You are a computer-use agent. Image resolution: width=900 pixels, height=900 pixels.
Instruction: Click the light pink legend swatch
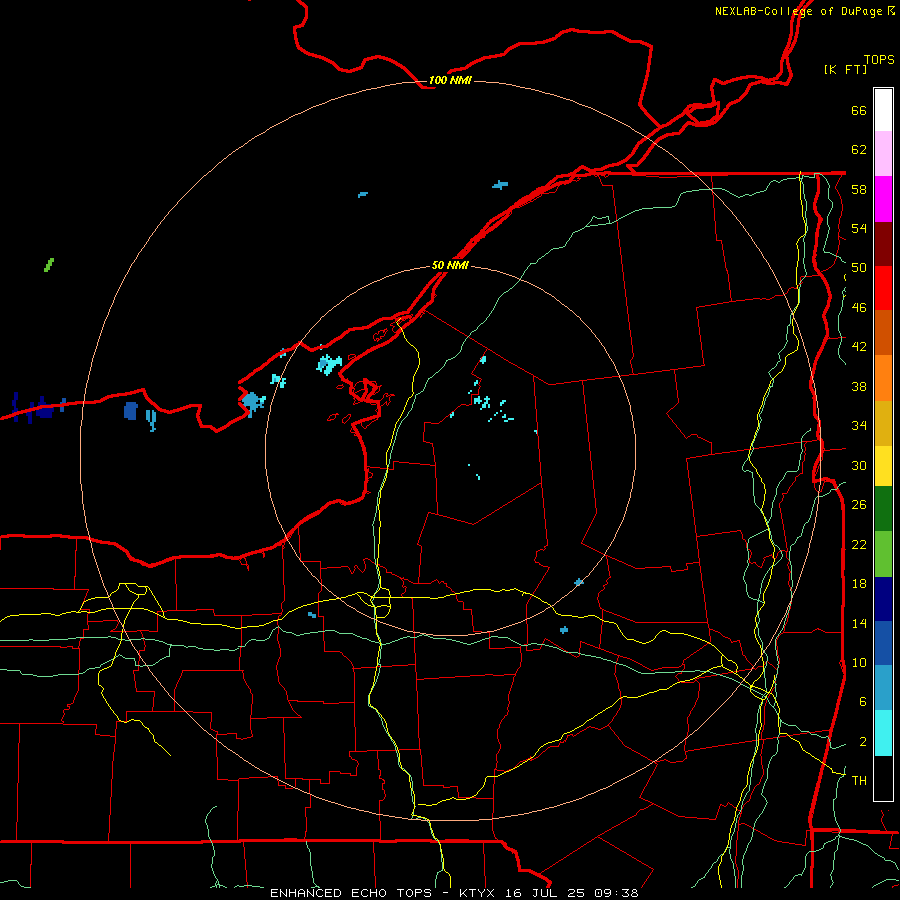click(883, 154)
